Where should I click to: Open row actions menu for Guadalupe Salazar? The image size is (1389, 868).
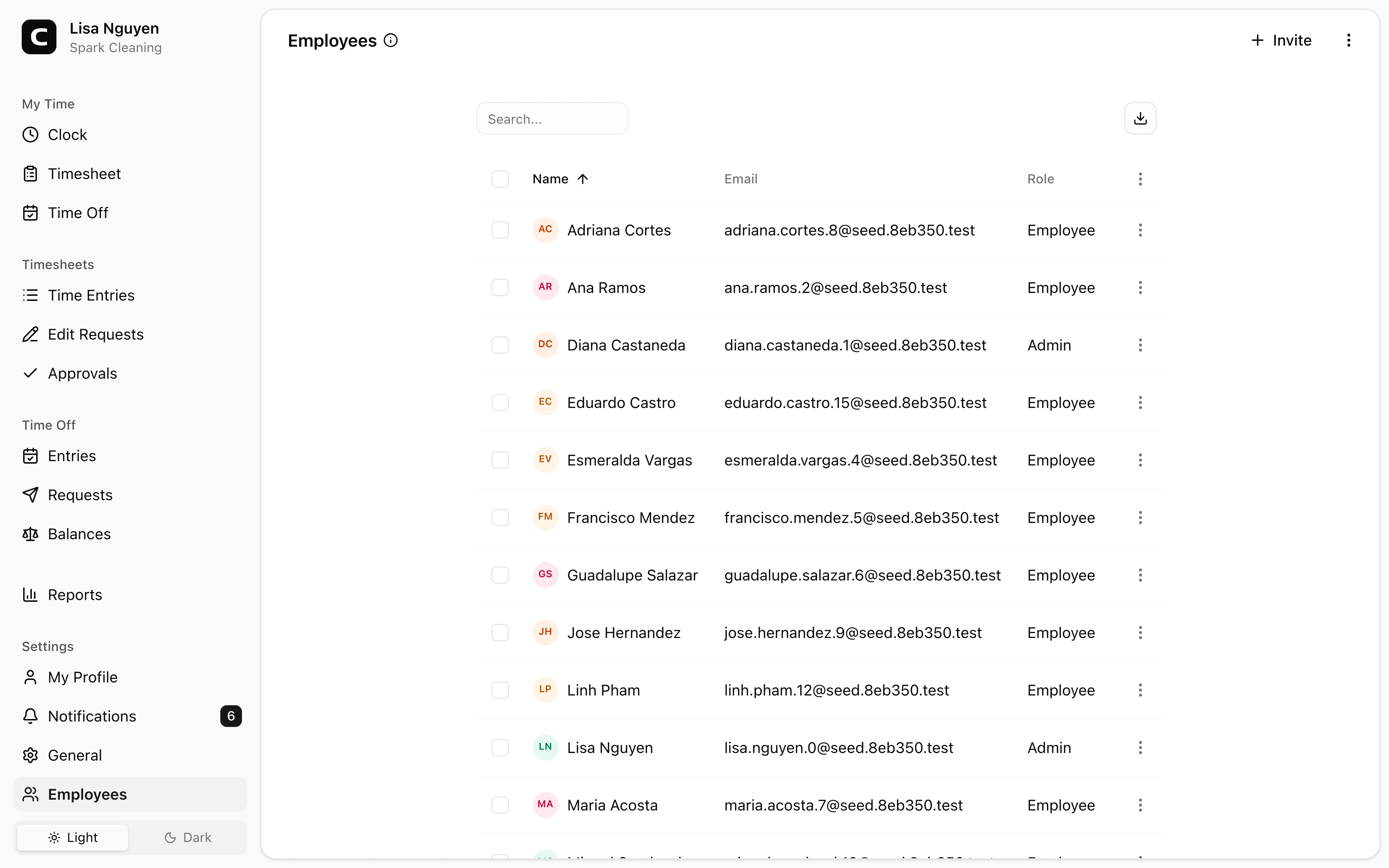[1140, 575]
